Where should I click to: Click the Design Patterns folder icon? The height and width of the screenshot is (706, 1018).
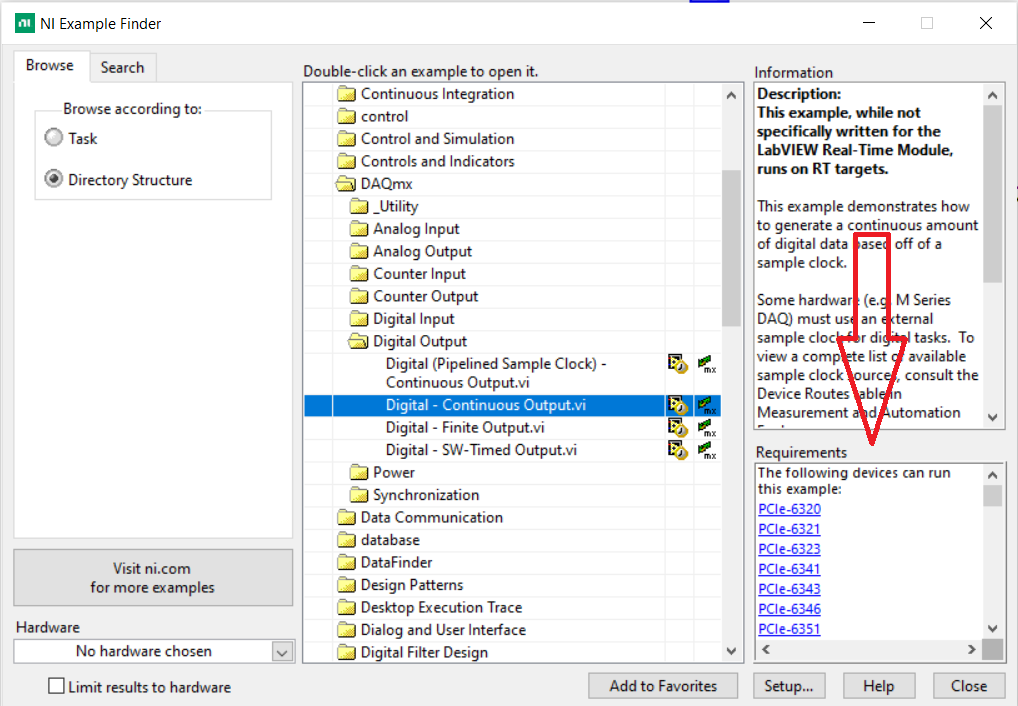tap(347, 585)
